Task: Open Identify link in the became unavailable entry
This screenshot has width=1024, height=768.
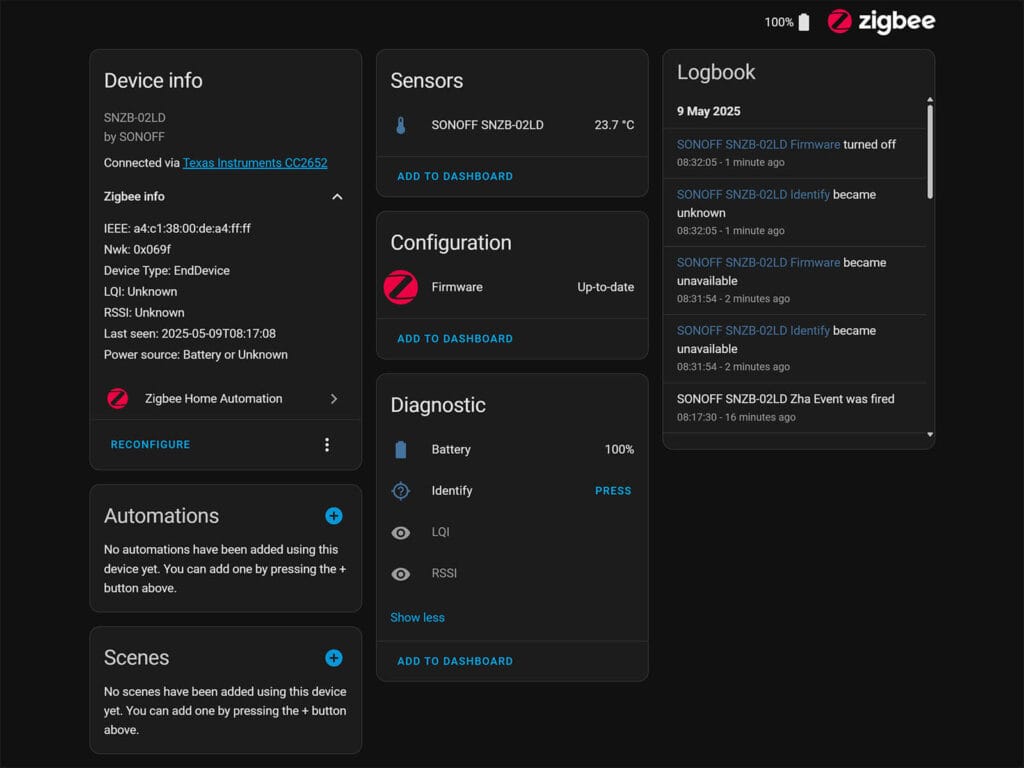Action: click(753, 330)
